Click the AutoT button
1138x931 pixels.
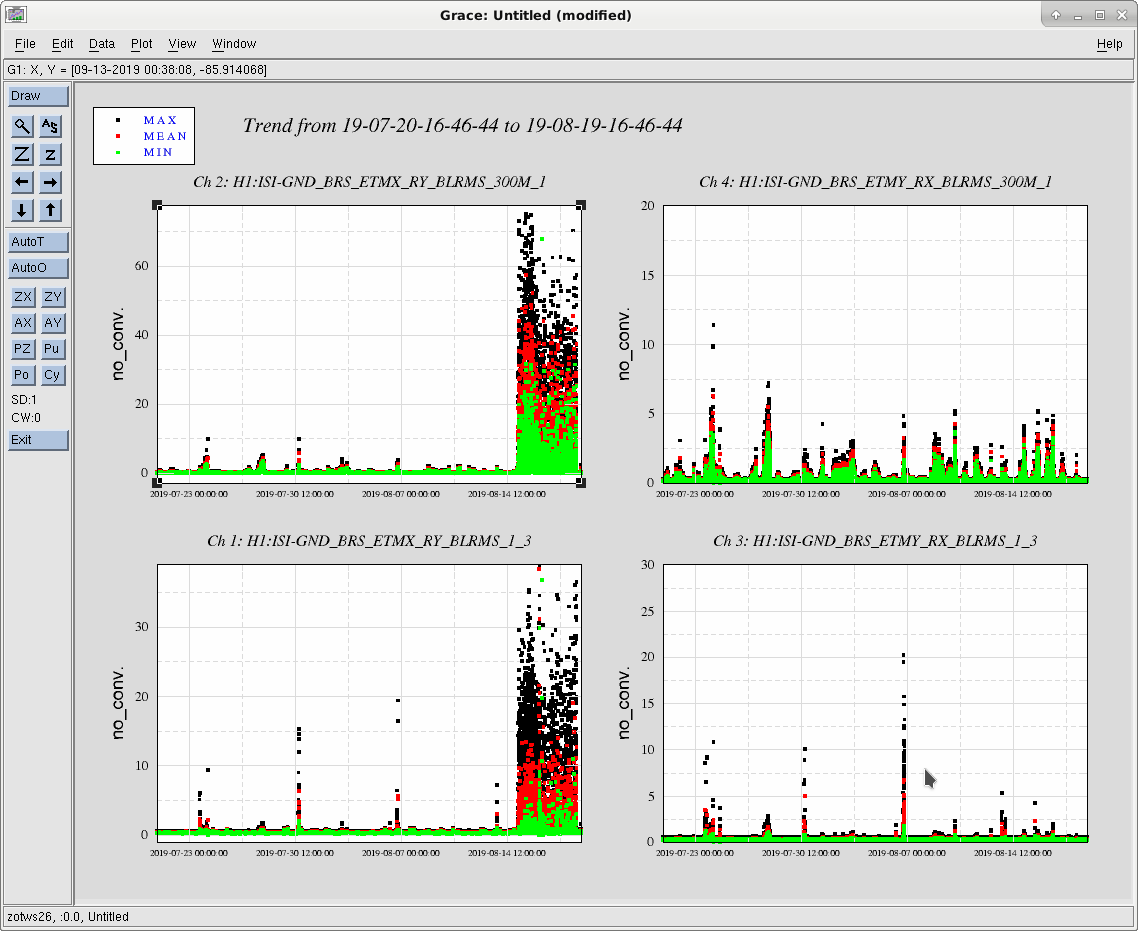click(38, 242)
